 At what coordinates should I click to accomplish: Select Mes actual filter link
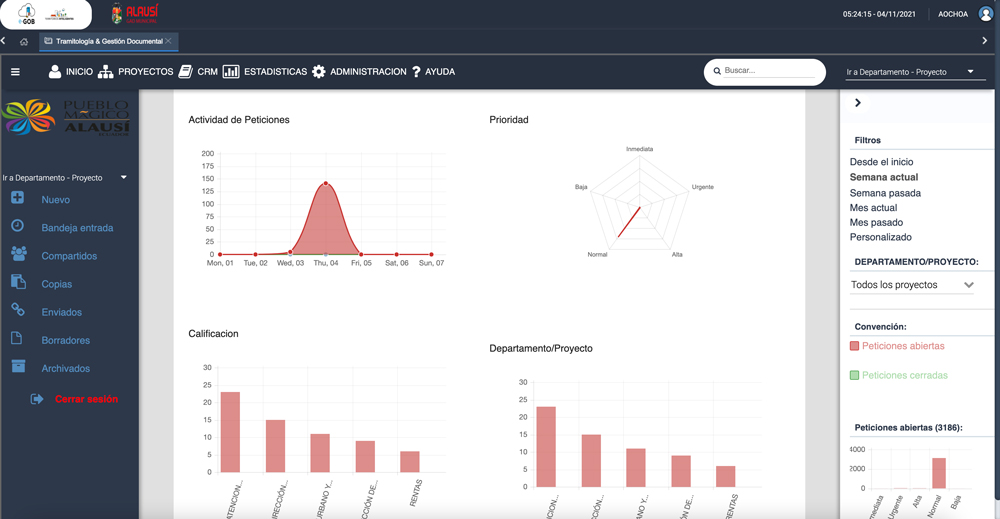pos(873,208)
